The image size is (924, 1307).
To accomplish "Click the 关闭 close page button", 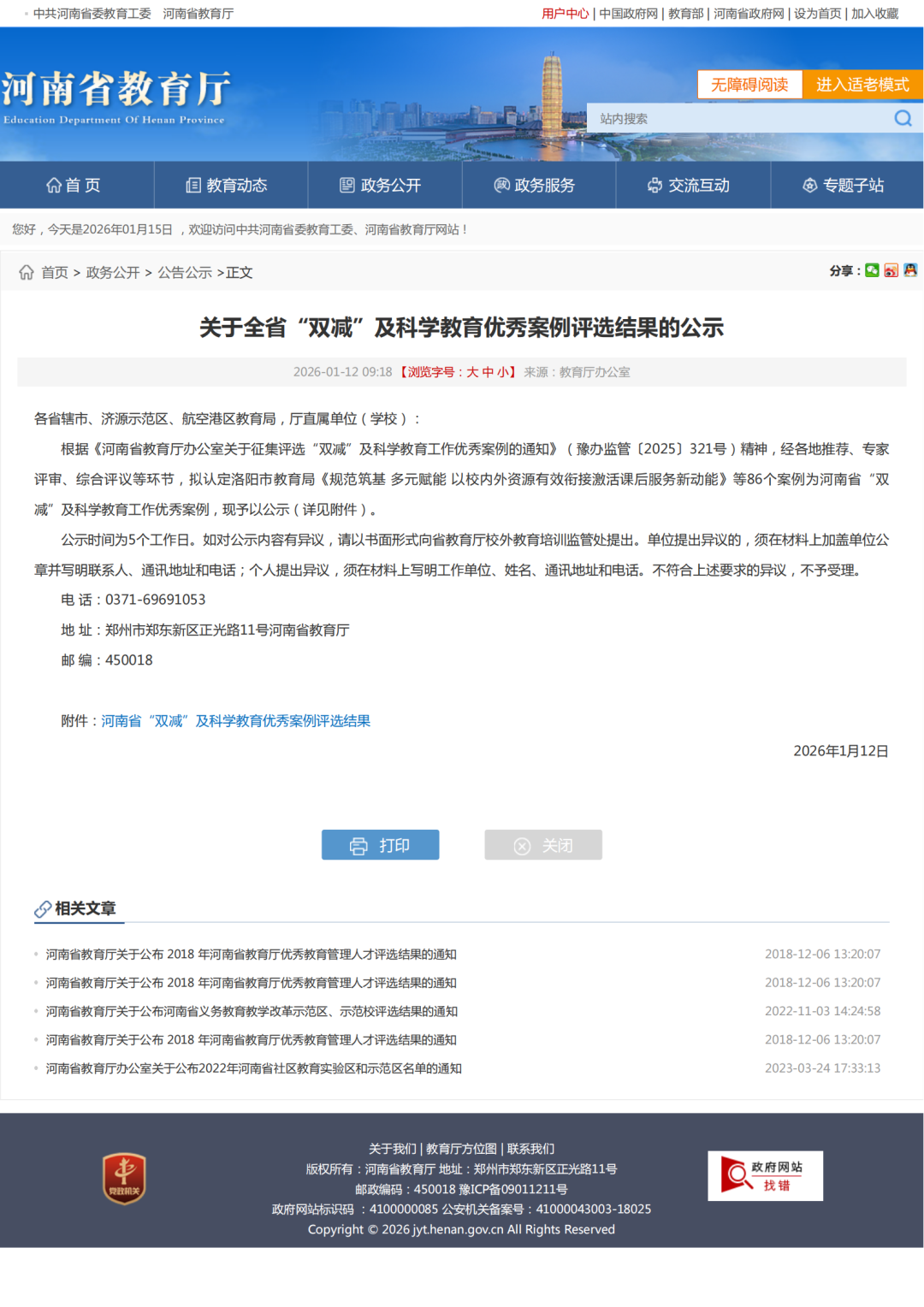I will [x=543, y=845].
